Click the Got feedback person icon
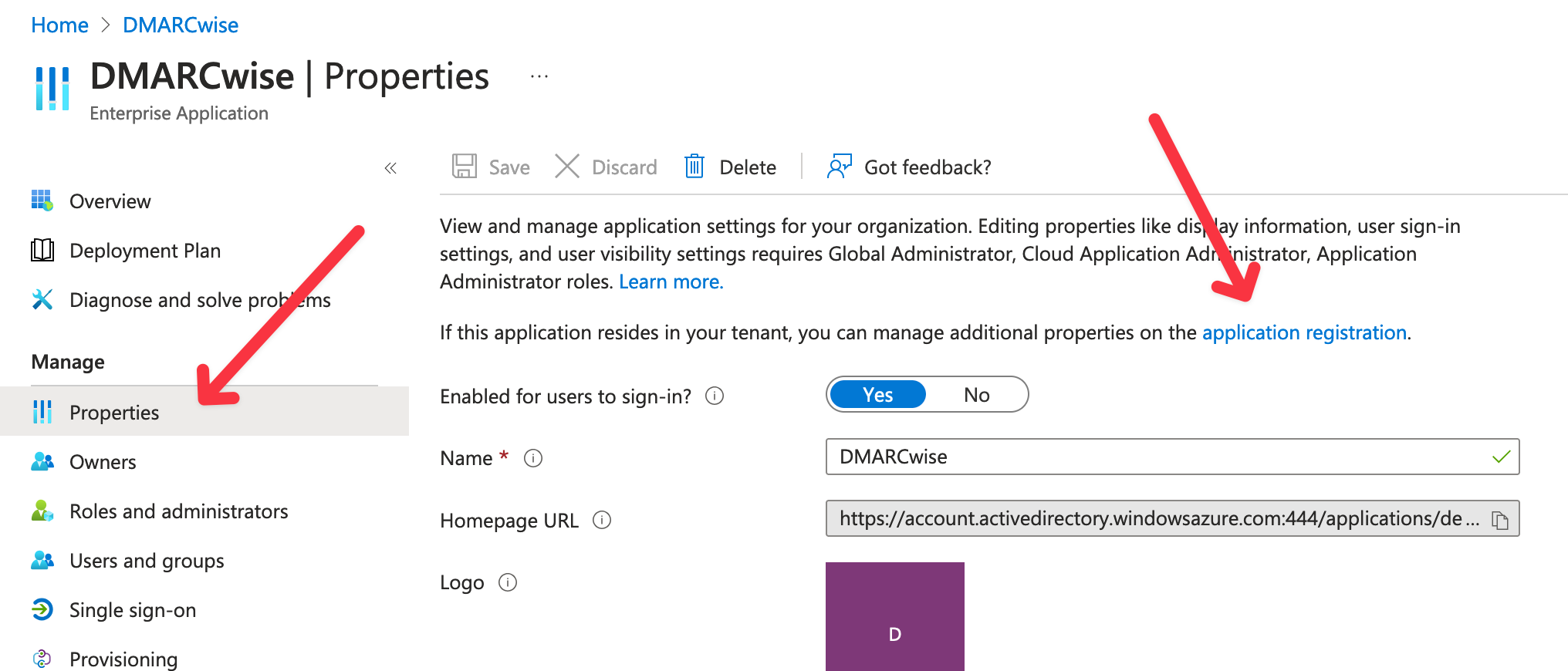 pos(839,167)
